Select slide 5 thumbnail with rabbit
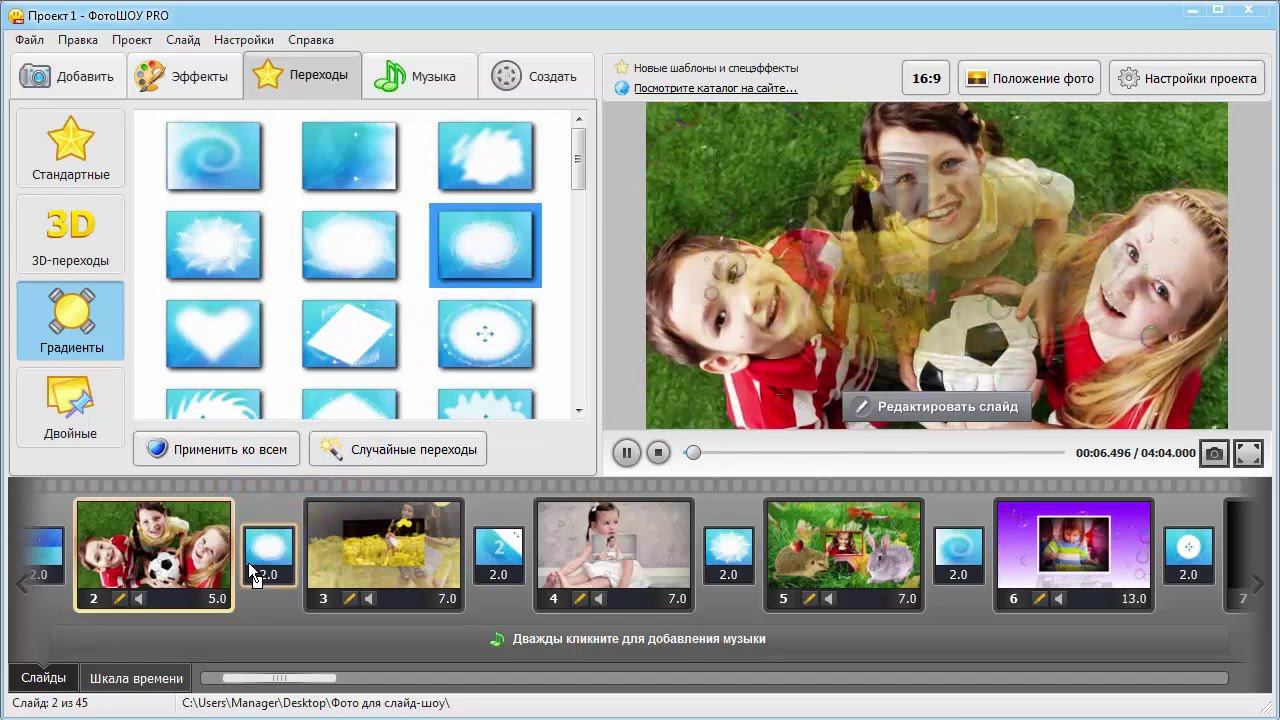The height and width of the screenshot is (720, 1280). 843,545
